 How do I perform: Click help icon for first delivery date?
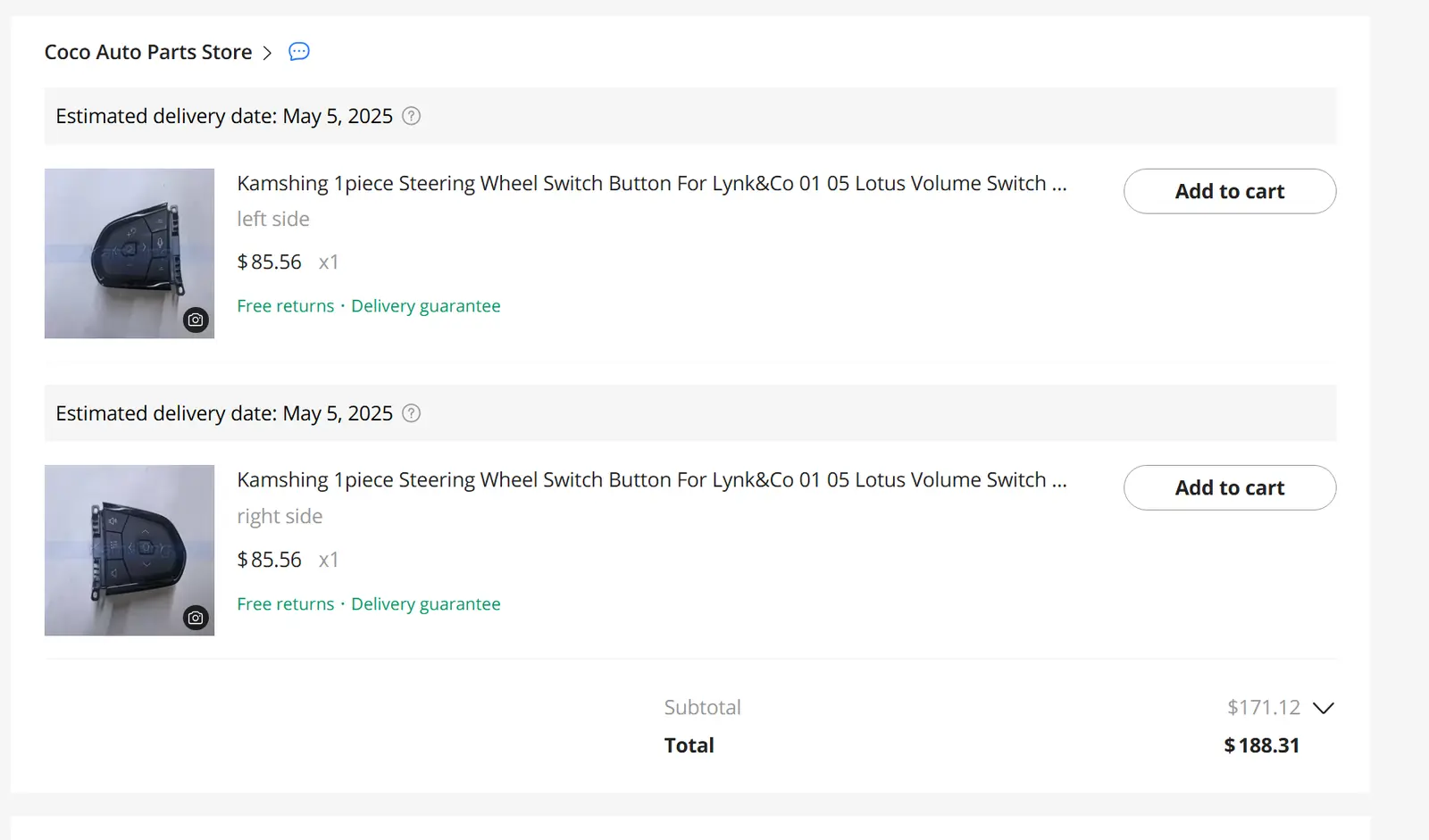[x=411, y=116]
